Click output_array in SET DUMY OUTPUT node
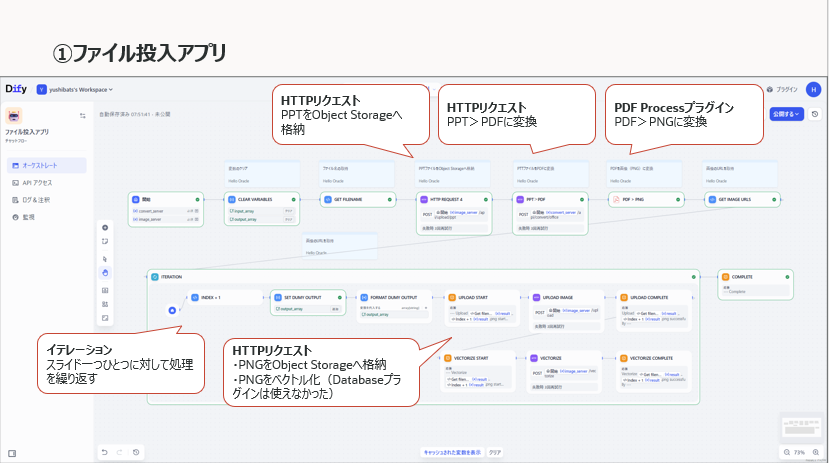The height and width of the screenshot is (463, 829). pyautogui.click(x=308, y=309)
